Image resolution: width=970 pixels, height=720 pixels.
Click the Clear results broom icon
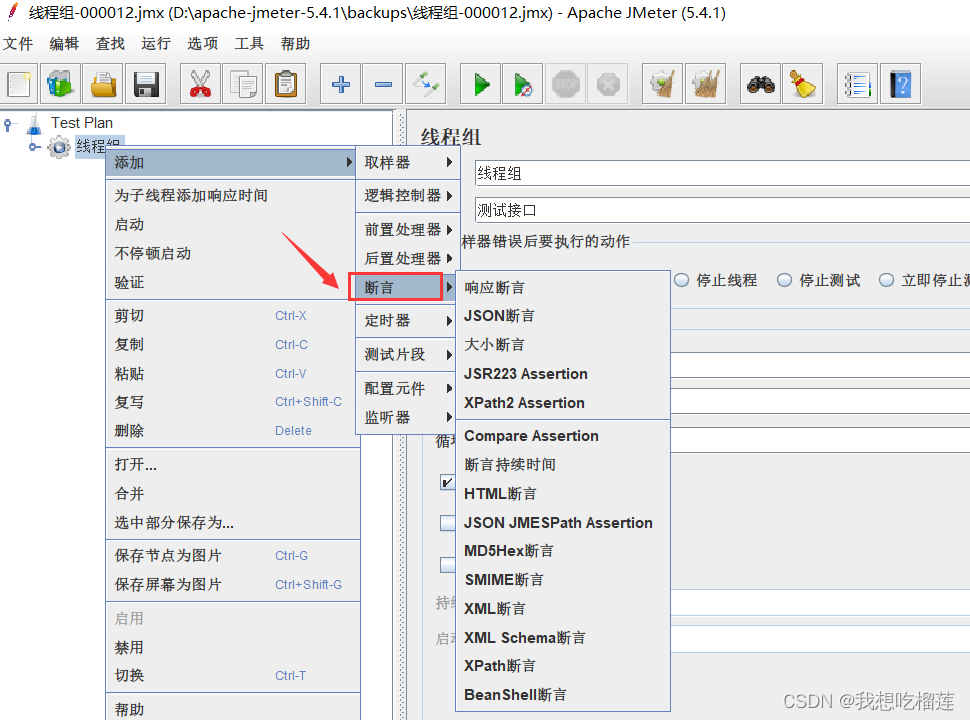click(663, 84)
